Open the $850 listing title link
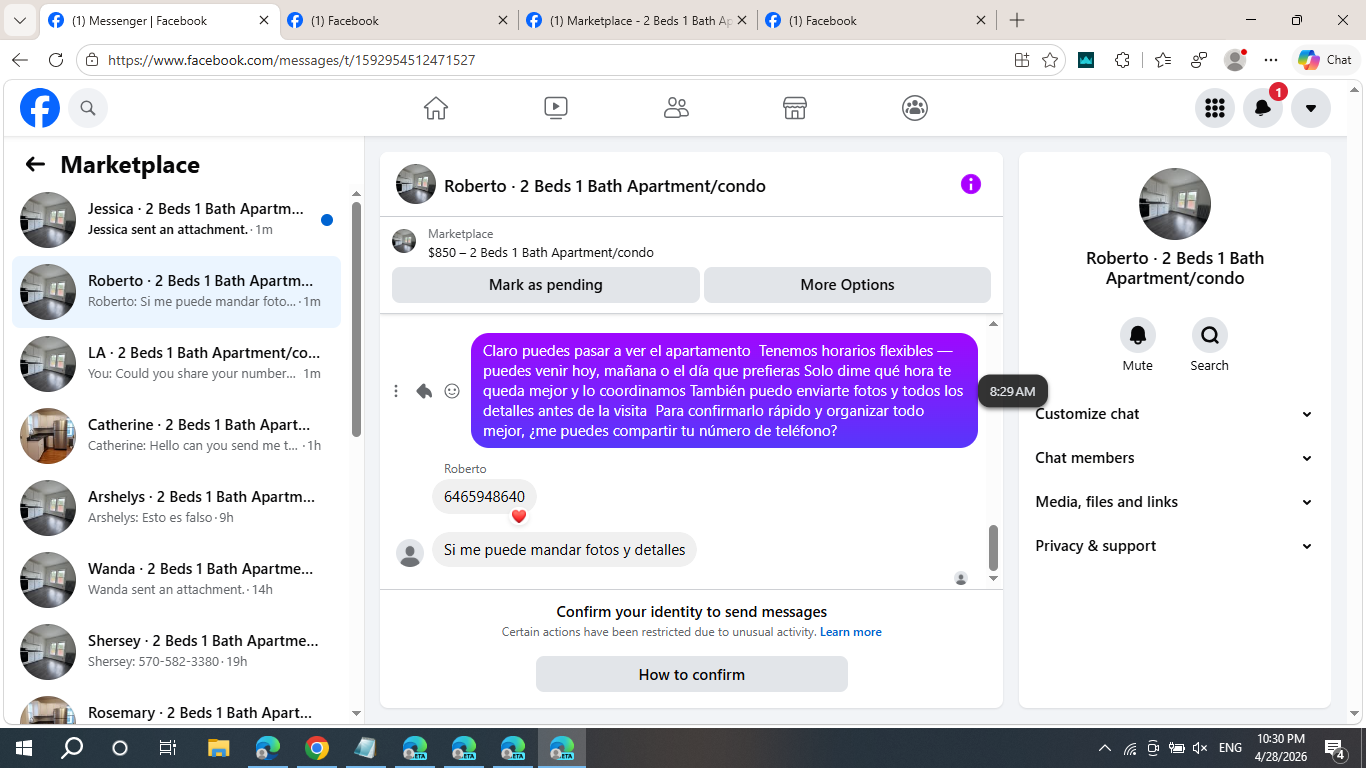Screen dimensions: 1366x768 [x=541, y=252]
